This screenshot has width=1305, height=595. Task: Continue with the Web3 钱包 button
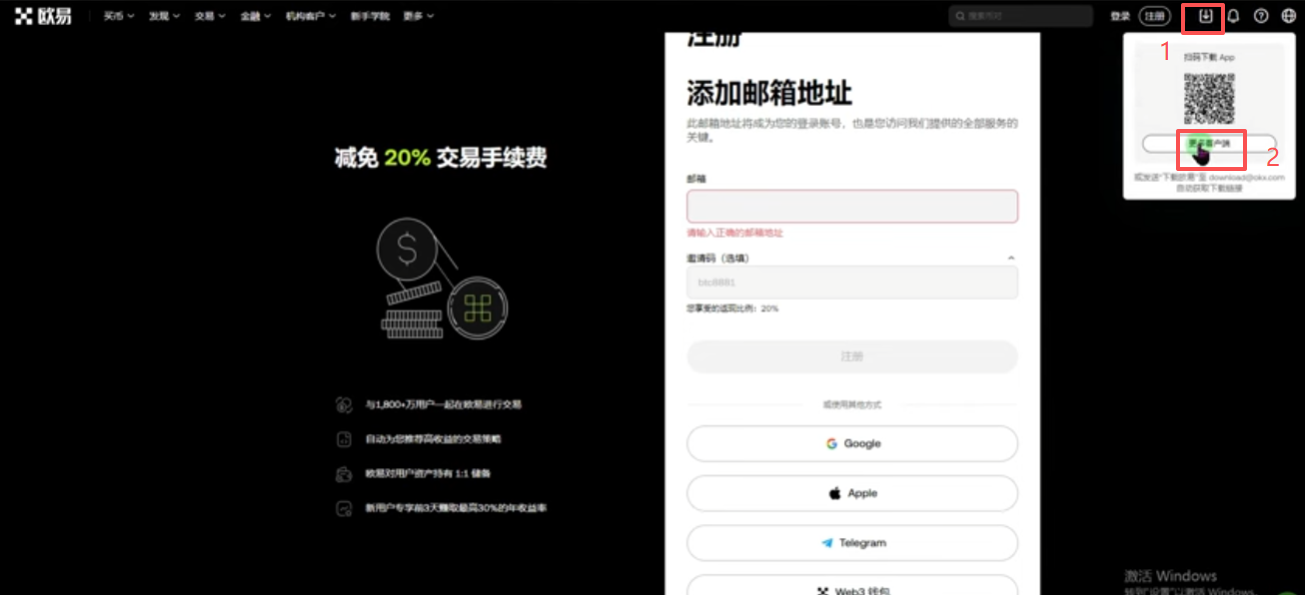852,588
